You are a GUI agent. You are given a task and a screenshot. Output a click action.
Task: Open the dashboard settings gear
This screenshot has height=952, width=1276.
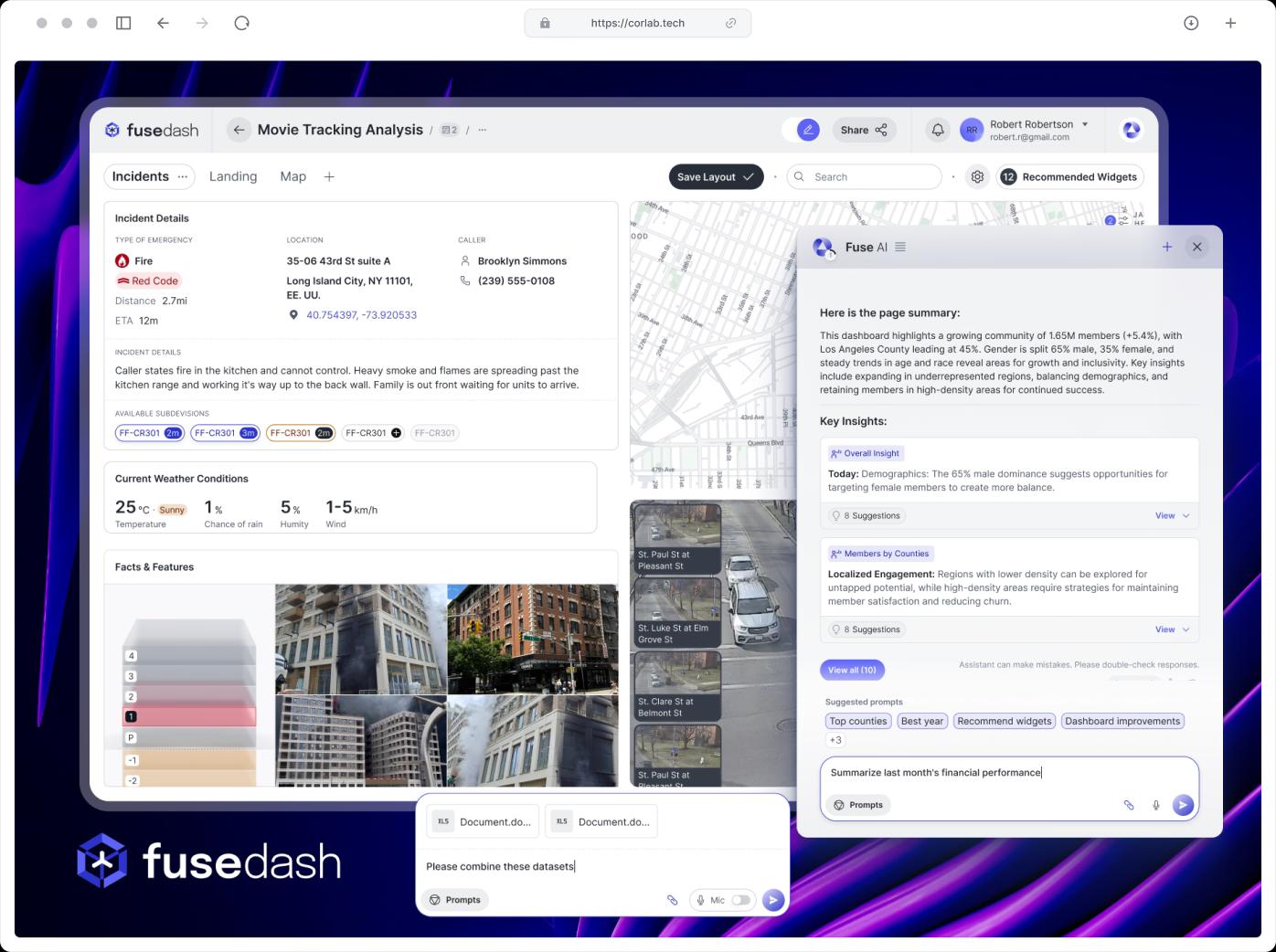pyautogui.click(x=977, y=176)
